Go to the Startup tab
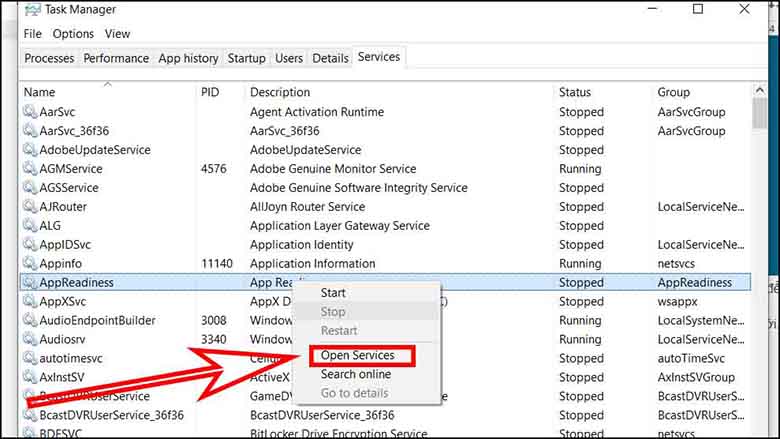 pyautogui.click(x=246, y=58)
